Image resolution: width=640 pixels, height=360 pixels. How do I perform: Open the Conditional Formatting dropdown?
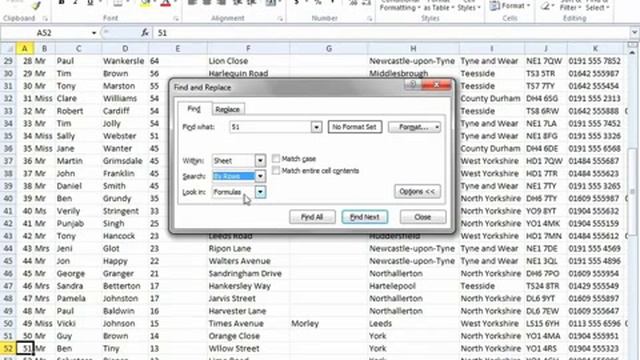(400, 6)
